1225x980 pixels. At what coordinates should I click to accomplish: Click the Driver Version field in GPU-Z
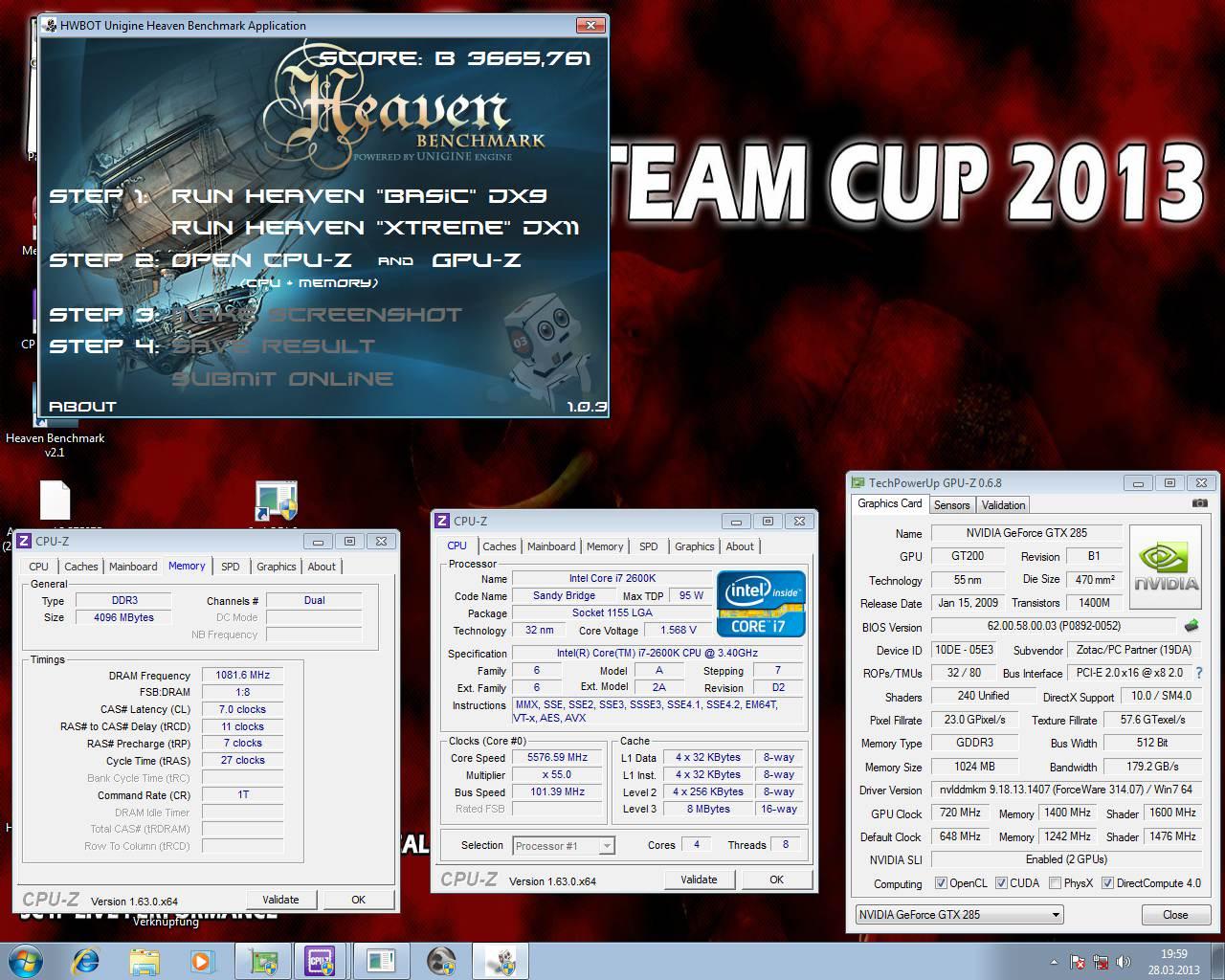(1065, 790)
